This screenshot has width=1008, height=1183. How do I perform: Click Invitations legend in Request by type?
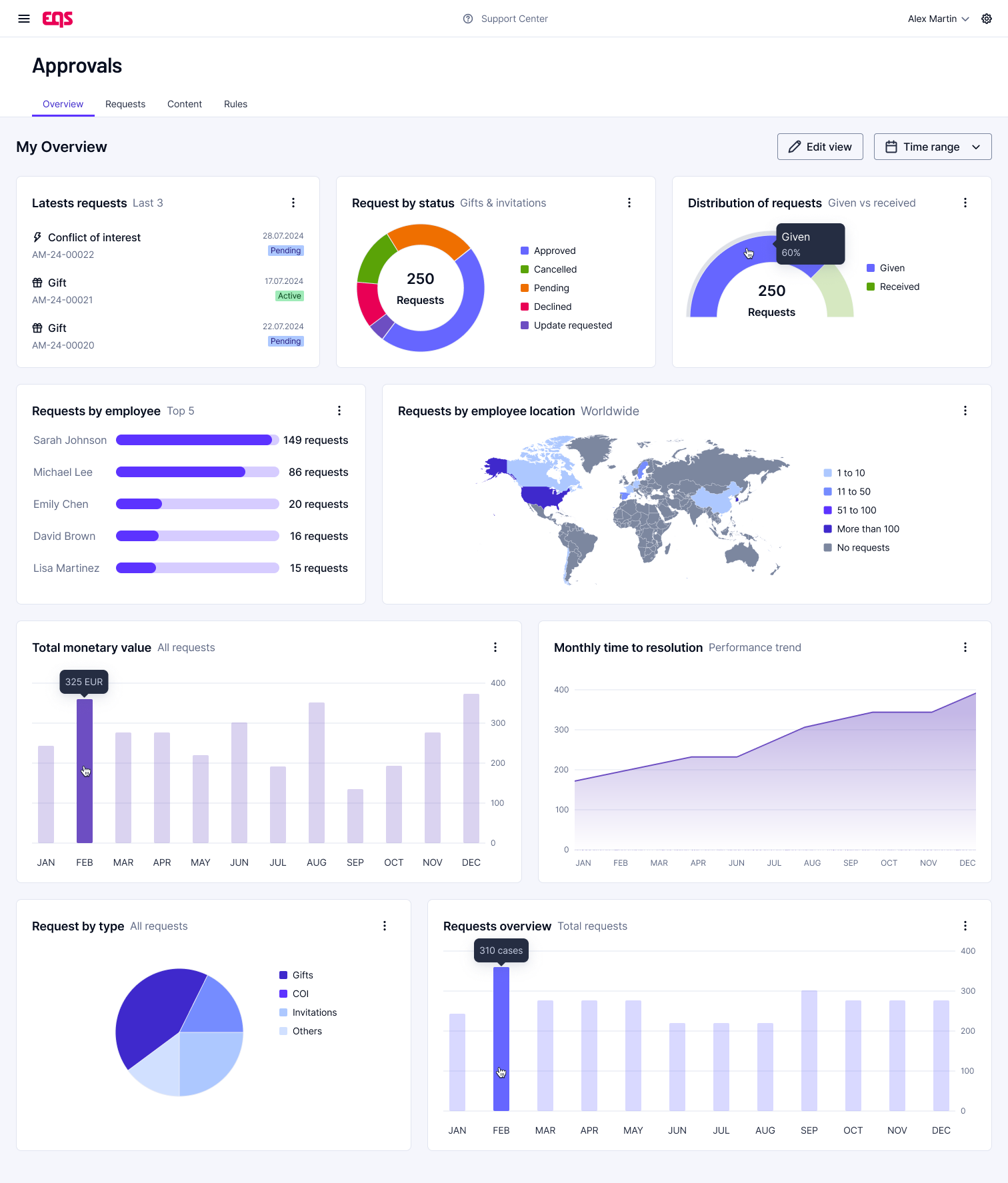(x=308, y=1012)
